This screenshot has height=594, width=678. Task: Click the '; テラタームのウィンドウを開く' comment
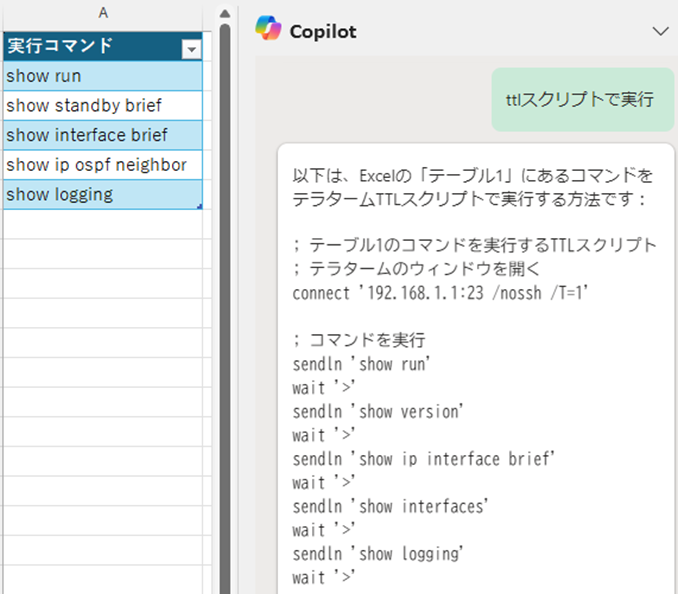416,269
